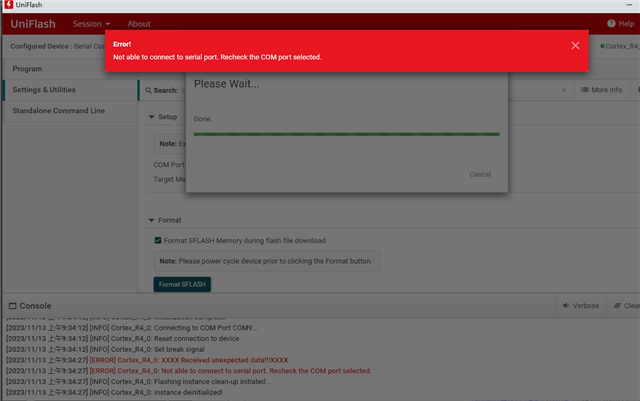This screenshot has width=640, height=401.
Task: Open the Session dropdown menu
Action: point(91,24)
